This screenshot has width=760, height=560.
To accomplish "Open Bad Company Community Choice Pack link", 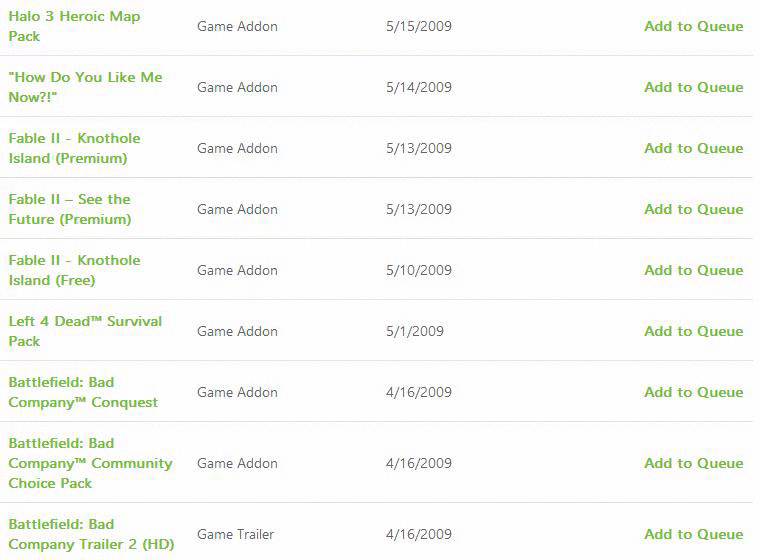I will tap(90, 463).
